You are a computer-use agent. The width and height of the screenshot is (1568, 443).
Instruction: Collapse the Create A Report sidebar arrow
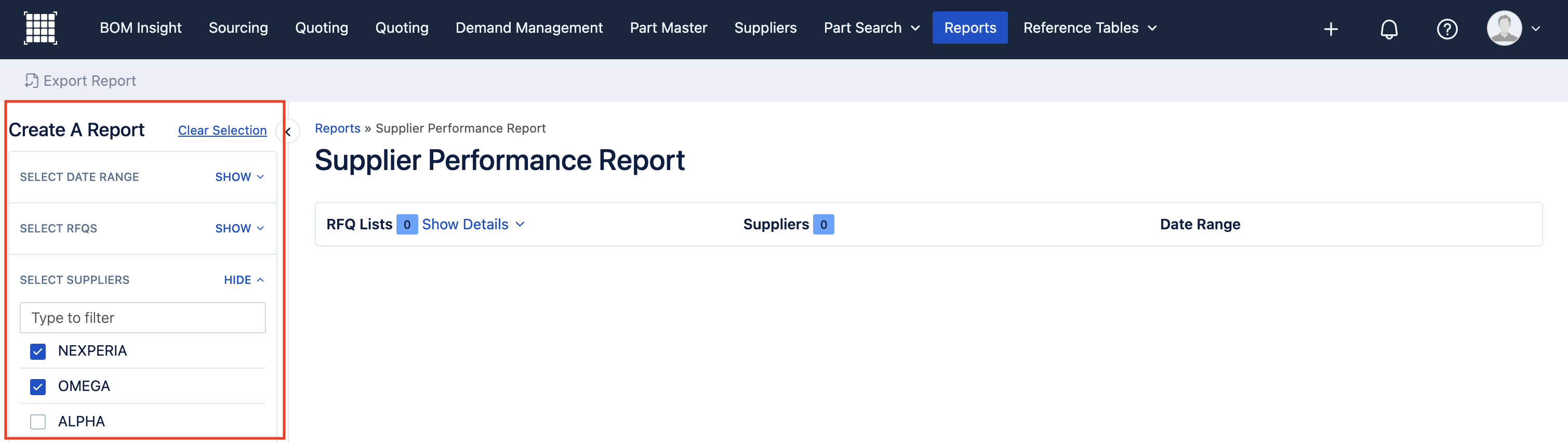(288, 131)
